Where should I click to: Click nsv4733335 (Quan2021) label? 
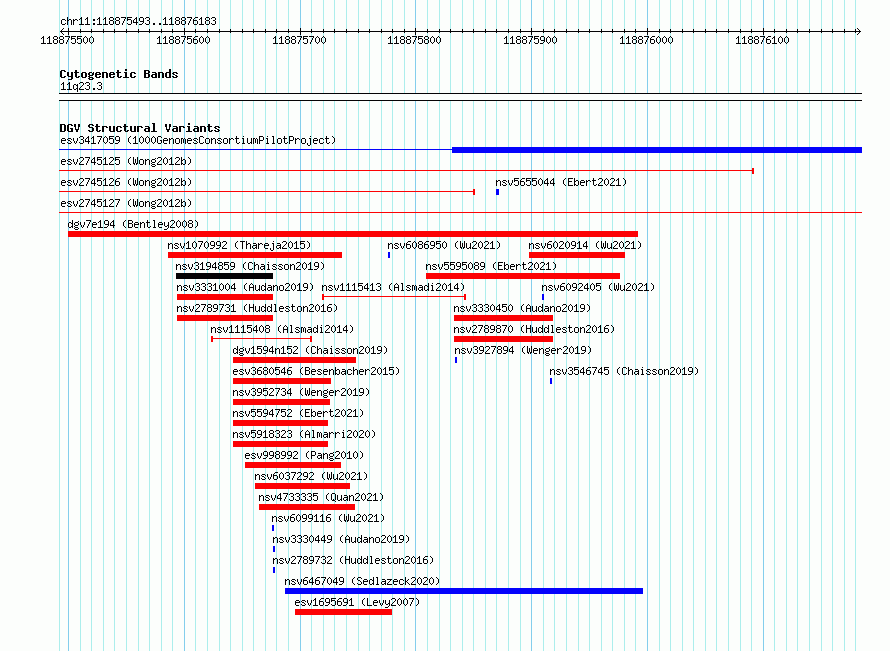(x=321, y=497)
